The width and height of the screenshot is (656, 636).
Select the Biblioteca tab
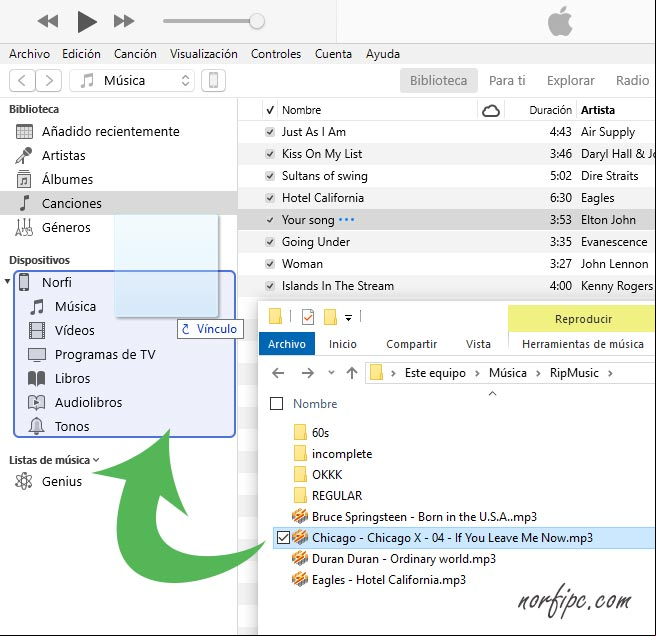[x=438, y=80]
